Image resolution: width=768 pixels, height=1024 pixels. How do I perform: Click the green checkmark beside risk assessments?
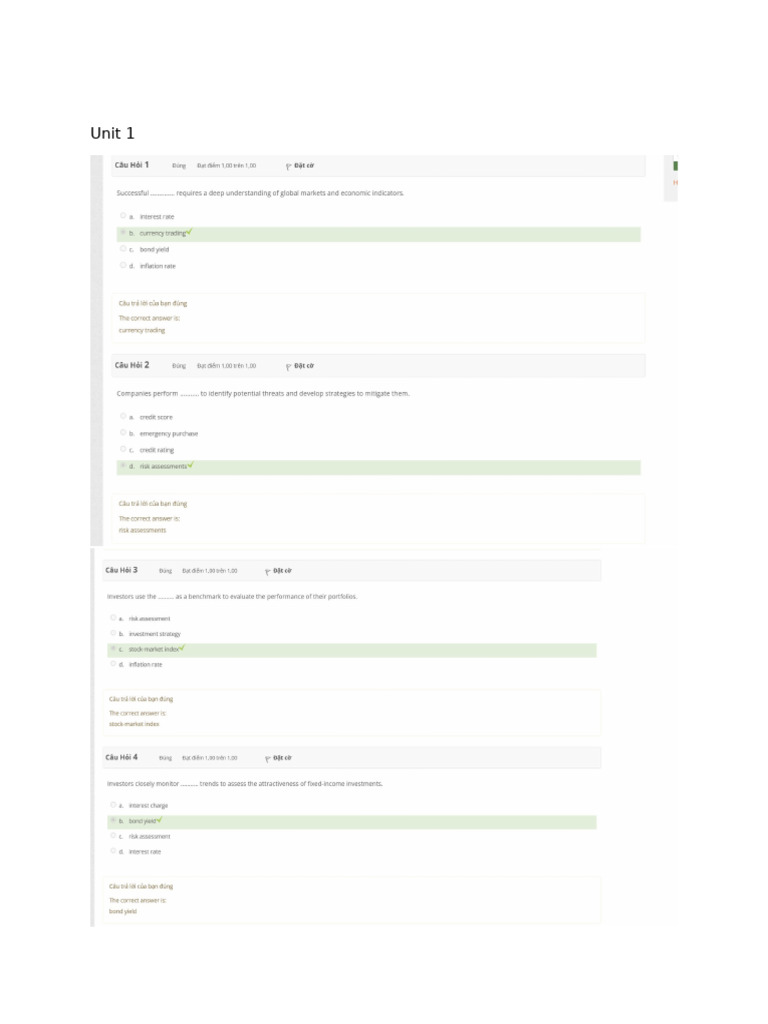tap(190, 465)
